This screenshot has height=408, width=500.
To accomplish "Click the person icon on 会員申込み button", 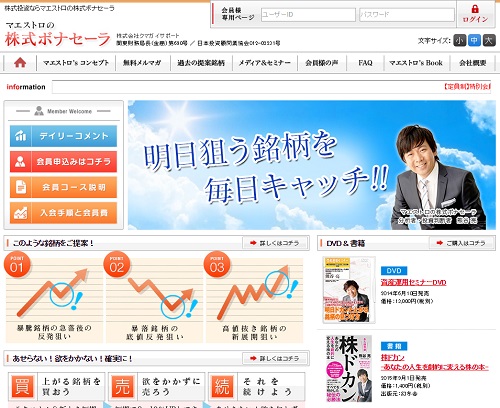I will click(20, 162).
